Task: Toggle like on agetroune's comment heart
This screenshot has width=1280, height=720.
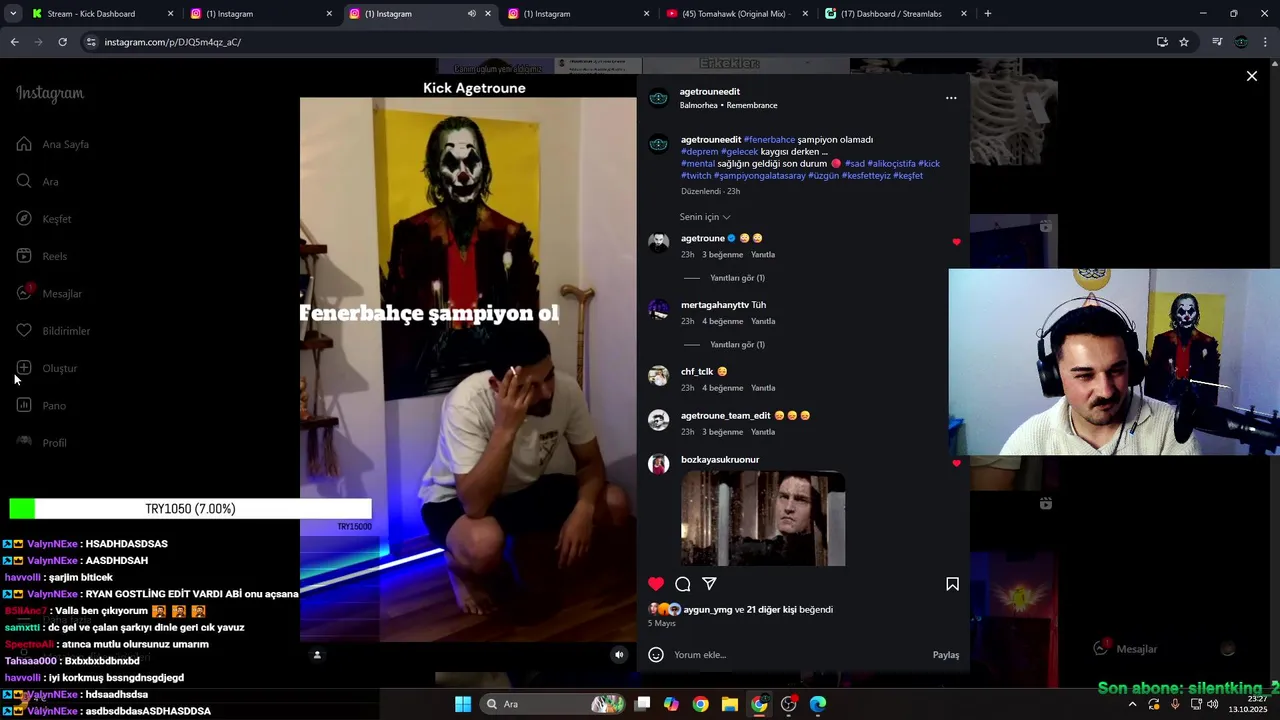Action: point(956,242)
